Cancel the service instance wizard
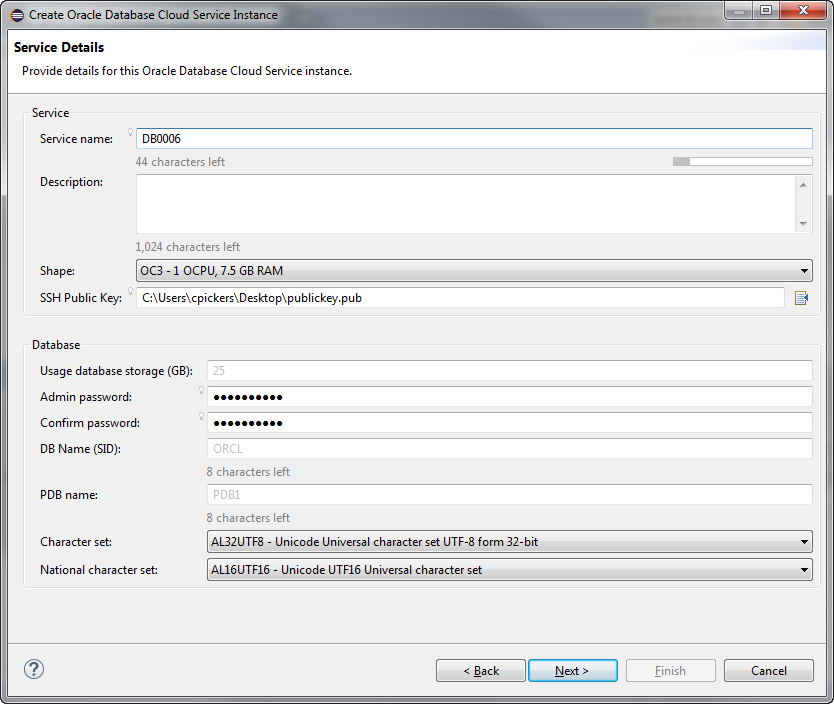This screenshot has height=704, width=834. click(x=769, y=671)
